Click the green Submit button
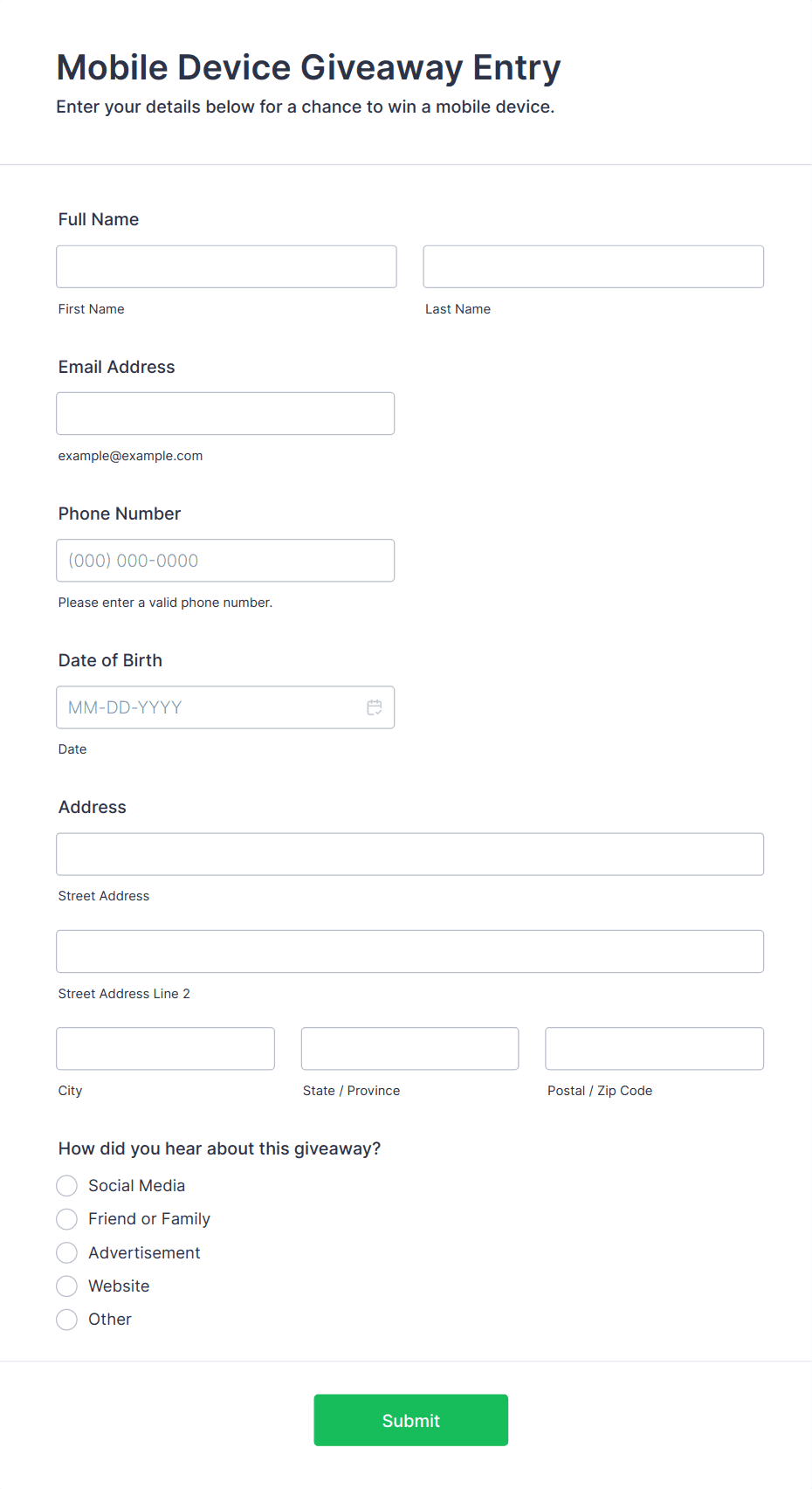Image resolution: width=812 pixels, height=1489 pixels. point(411,1420)
